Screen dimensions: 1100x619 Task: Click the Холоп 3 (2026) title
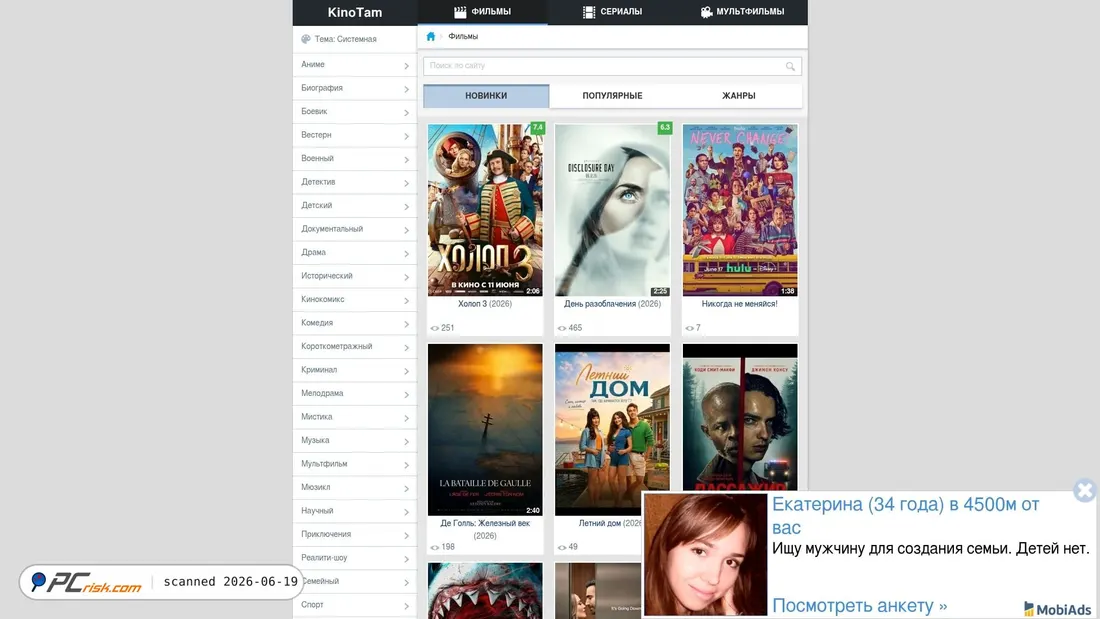coord(485,305)
